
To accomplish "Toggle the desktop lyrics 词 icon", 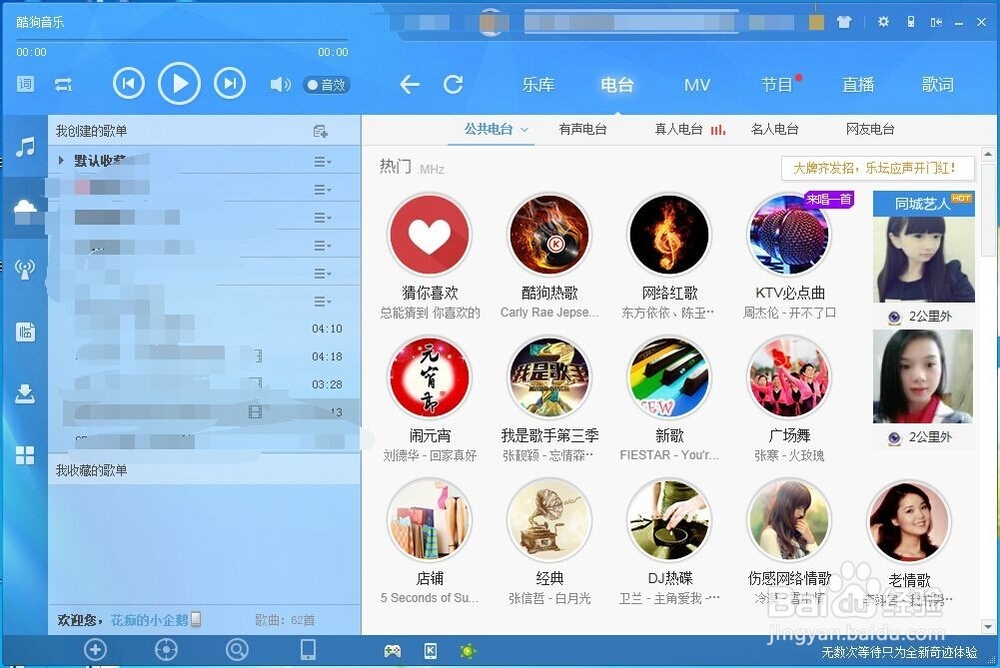I will pyautogui.click(x=26, y=84).
